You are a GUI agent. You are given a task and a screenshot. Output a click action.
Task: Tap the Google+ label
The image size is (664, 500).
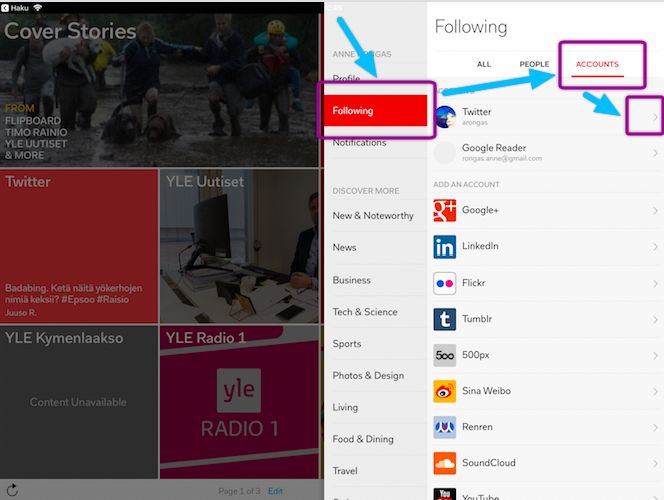[480, 210]
